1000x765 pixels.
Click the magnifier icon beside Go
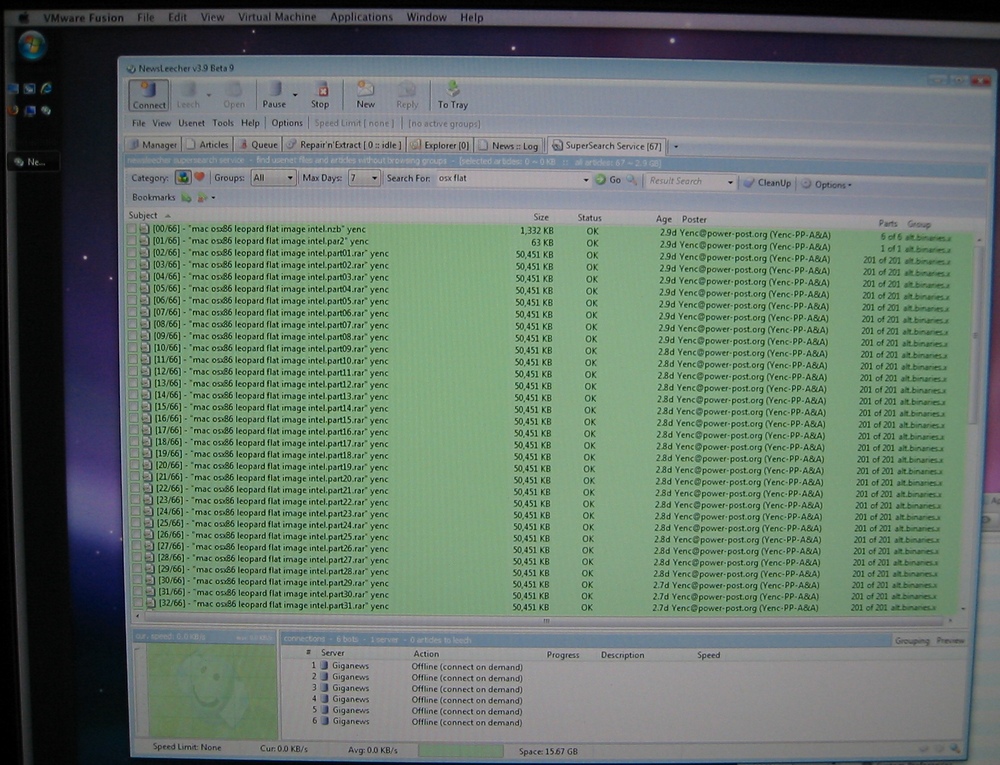[x=631, y=180]
